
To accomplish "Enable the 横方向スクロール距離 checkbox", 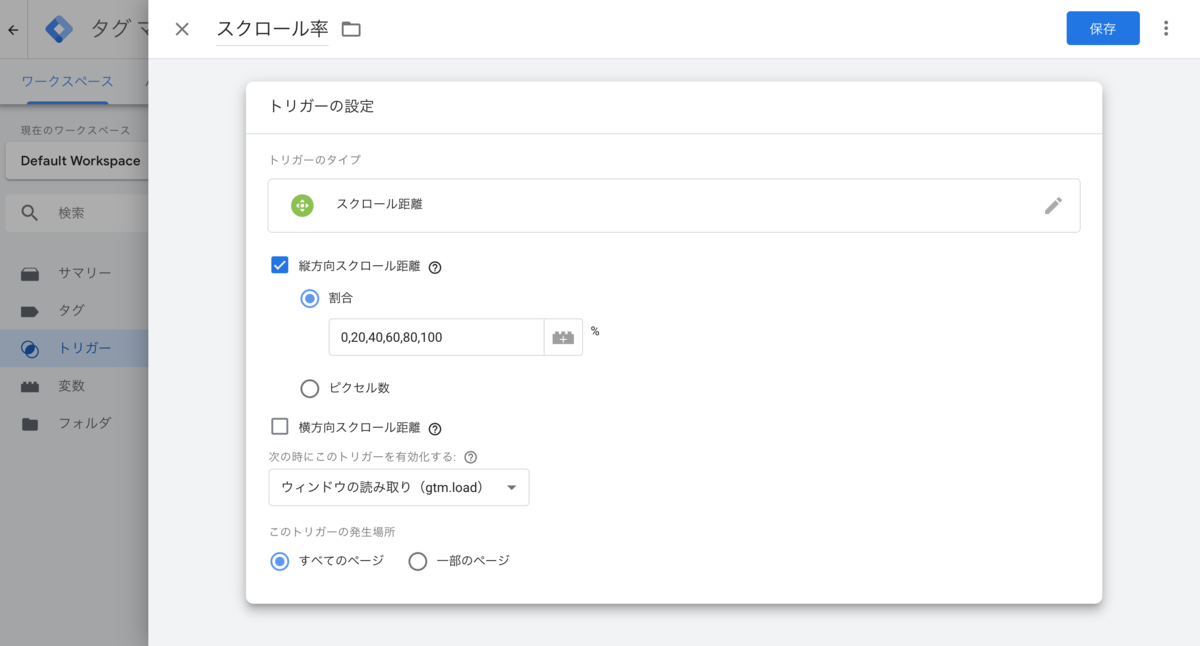I will pos(278,428).
